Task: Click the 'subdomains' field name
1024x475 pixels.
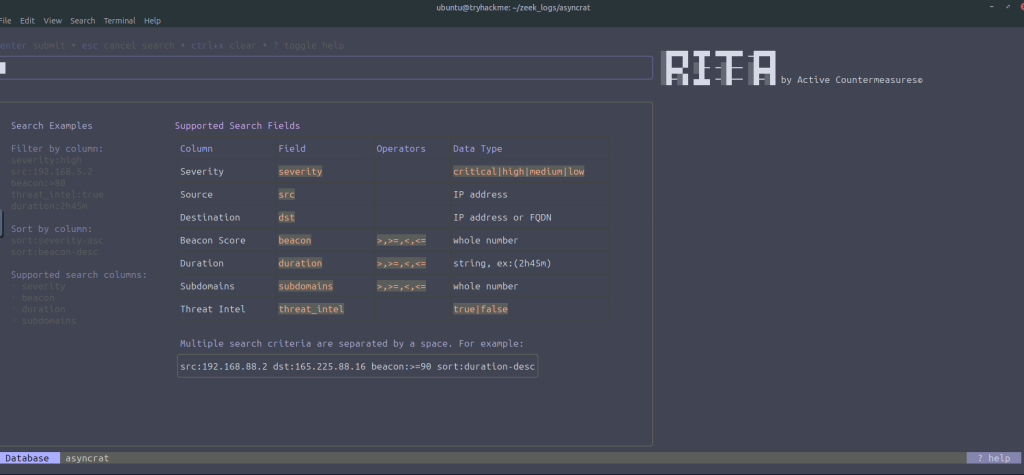Action: tap(305, 286)
